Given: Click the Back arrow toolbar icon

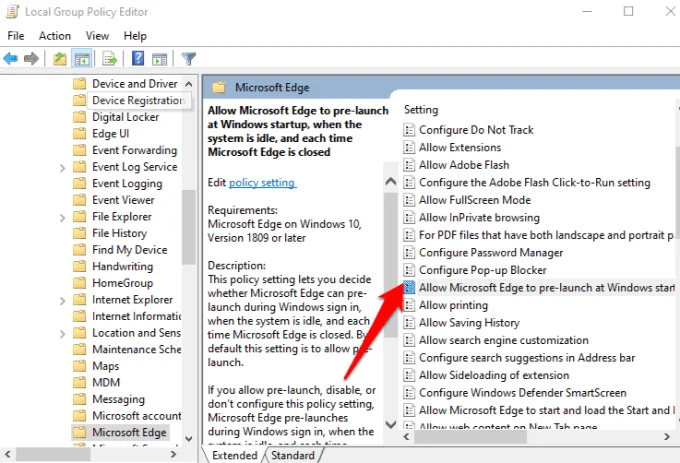Looking at the screenshot, I should (x=11, y=58).
